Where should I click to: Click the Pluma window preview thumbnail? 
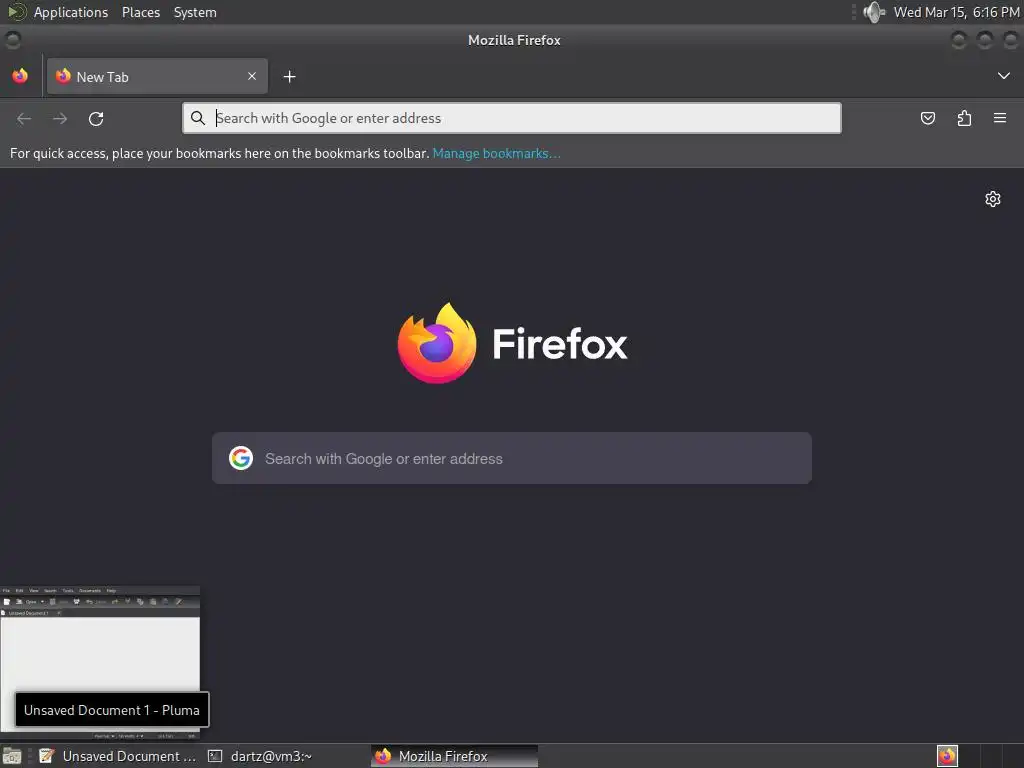(x=100, y=663)
